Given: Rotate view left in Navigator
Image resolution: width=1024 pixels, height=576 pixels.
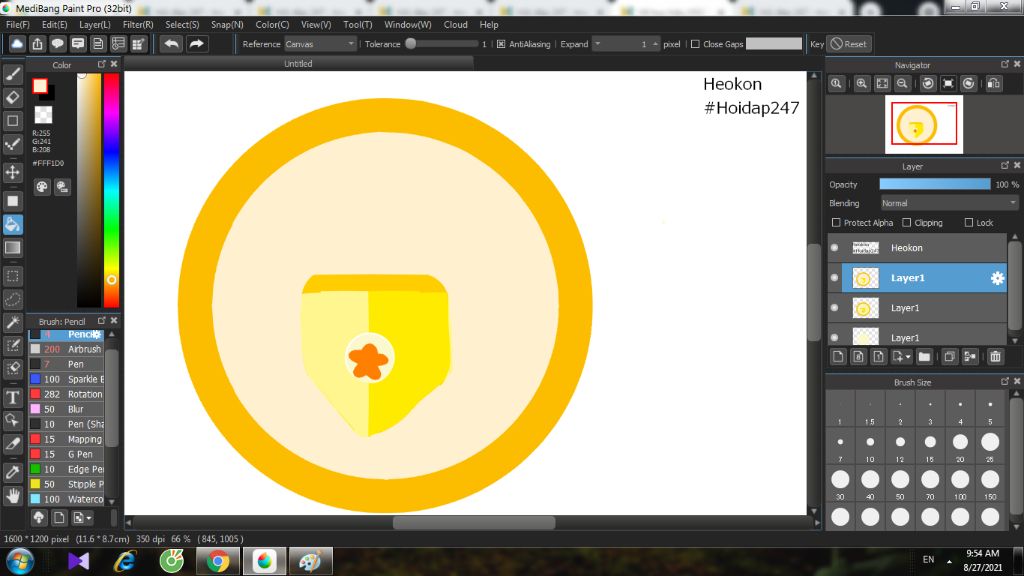Looking at the screenshot, I should click(928, 84).
